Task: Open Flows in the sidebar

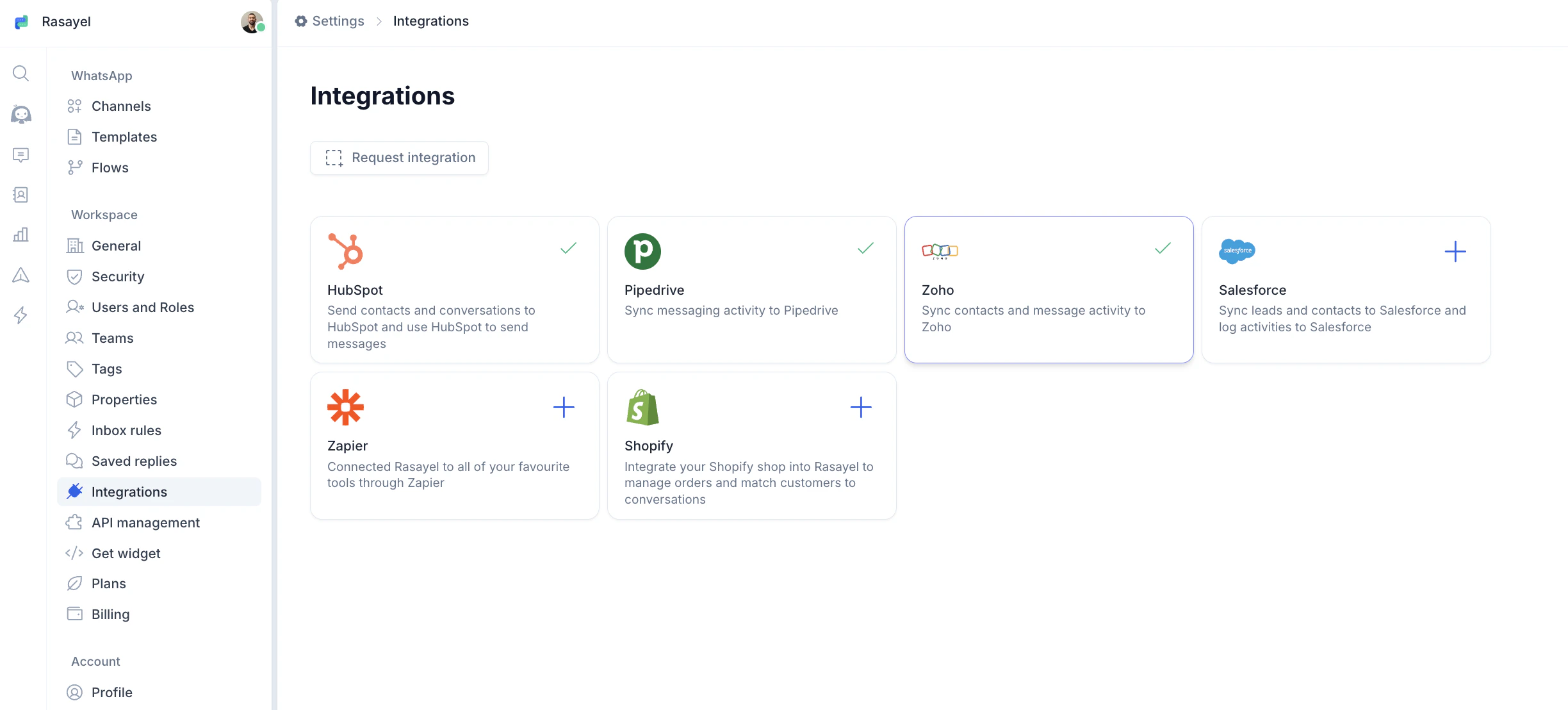Action: pyautogui.click(x=159, y=168)
